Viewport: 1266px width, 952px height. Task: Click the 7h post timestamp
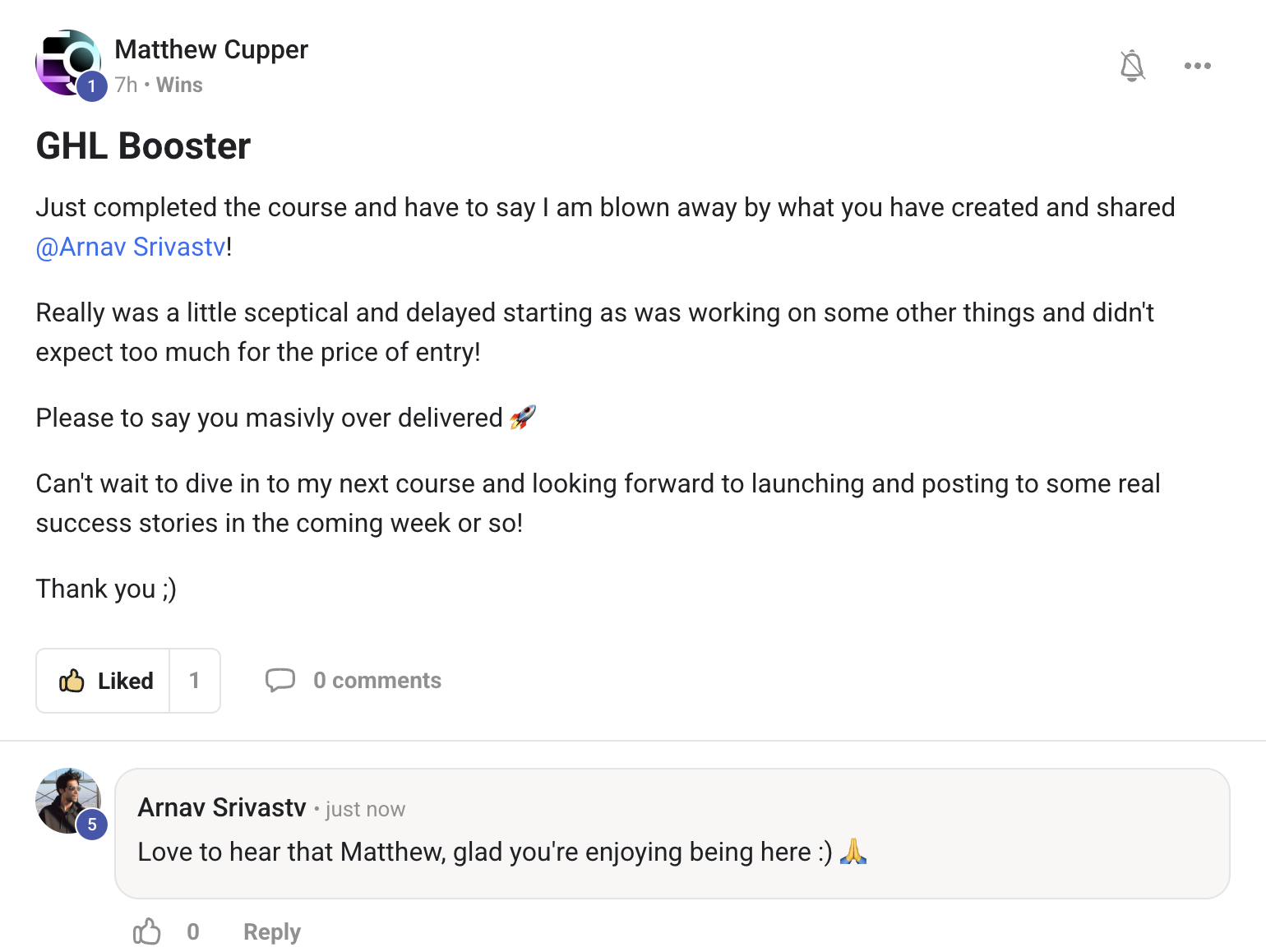click(x=126, y=85)
